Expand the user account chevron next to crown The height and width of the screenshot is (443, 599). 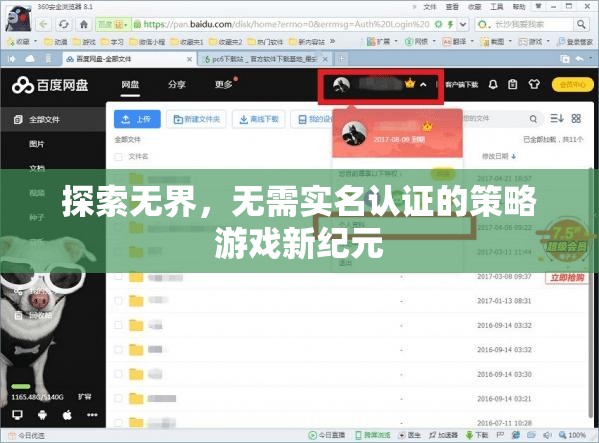coord(423,84)
